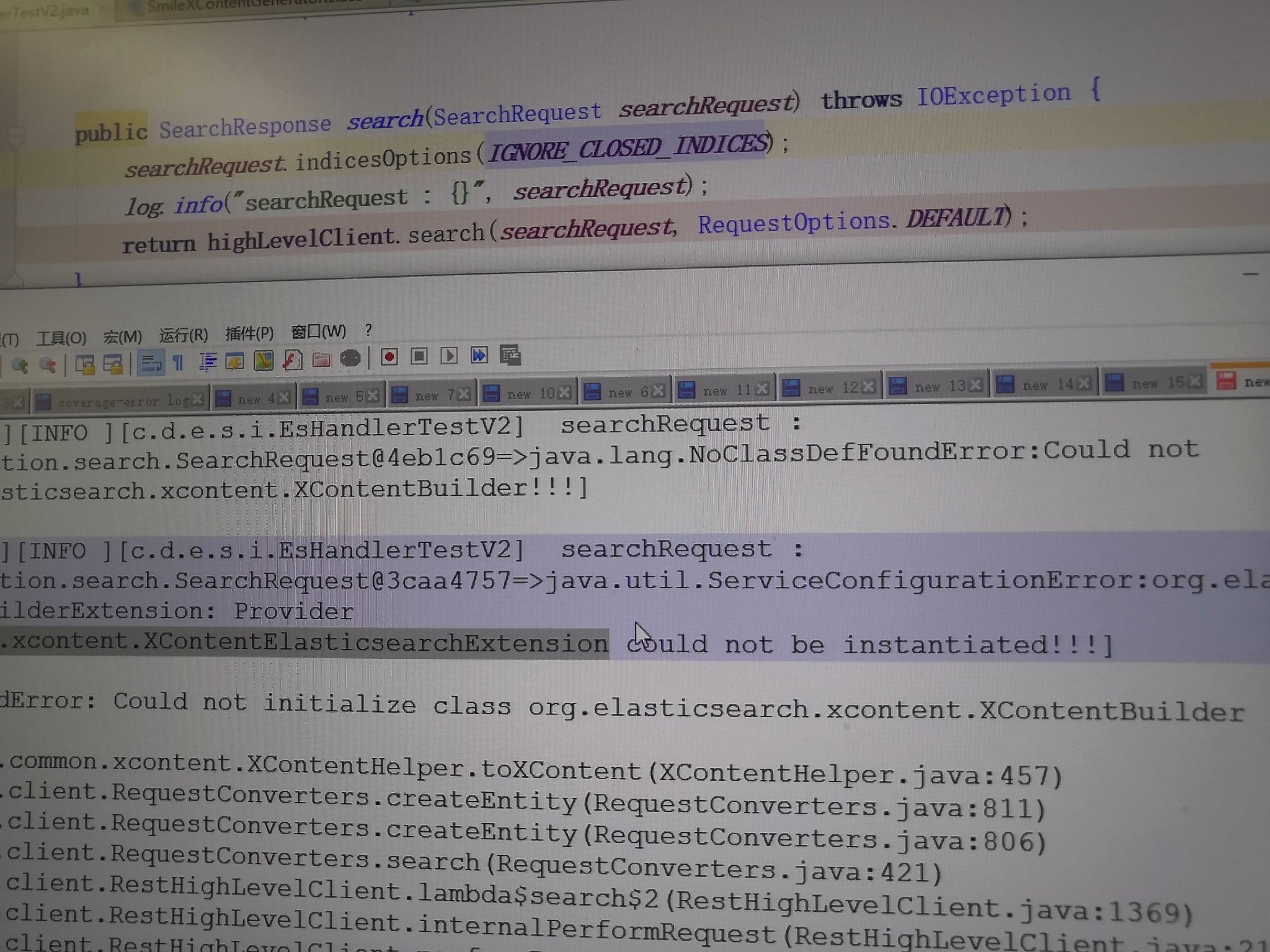Close the new 6 tab
The image size is (1270, 952).
coord(658,390)
